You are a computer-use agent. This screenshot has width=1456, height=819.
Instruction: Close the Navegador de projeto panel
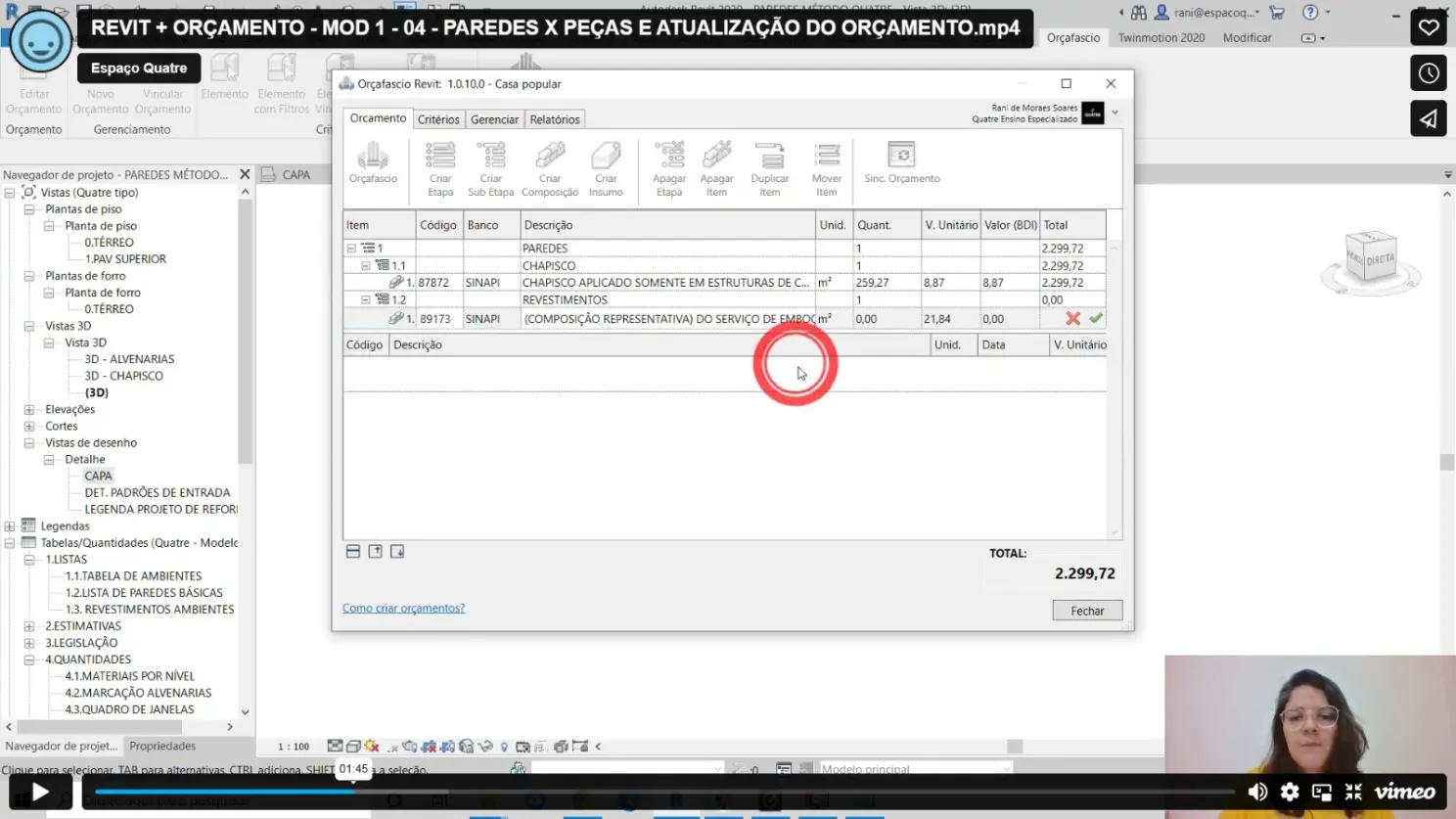(245, 174)
